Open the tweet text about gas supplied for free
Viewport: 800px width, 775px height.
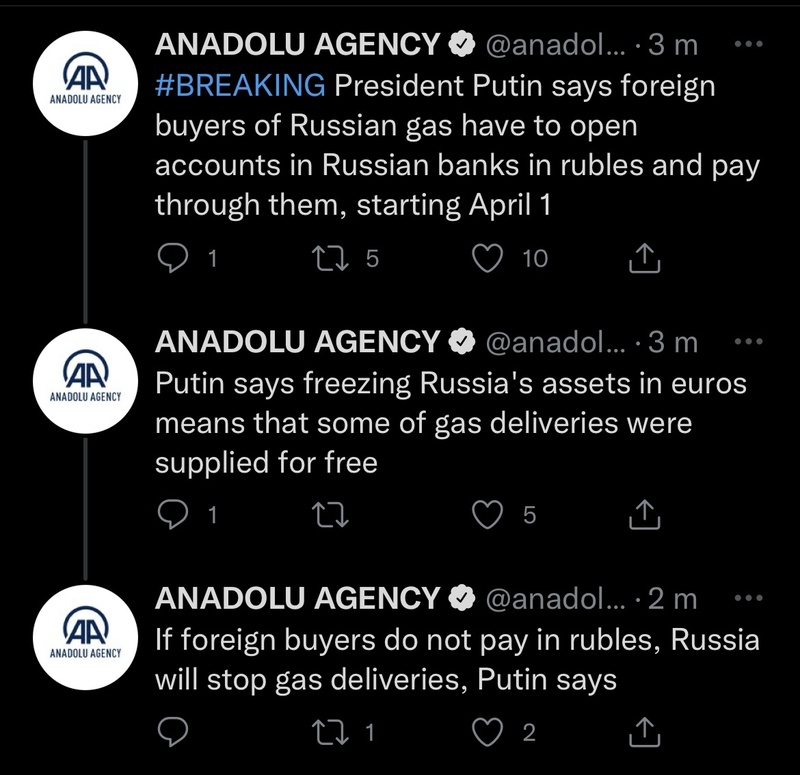point(420,422)
